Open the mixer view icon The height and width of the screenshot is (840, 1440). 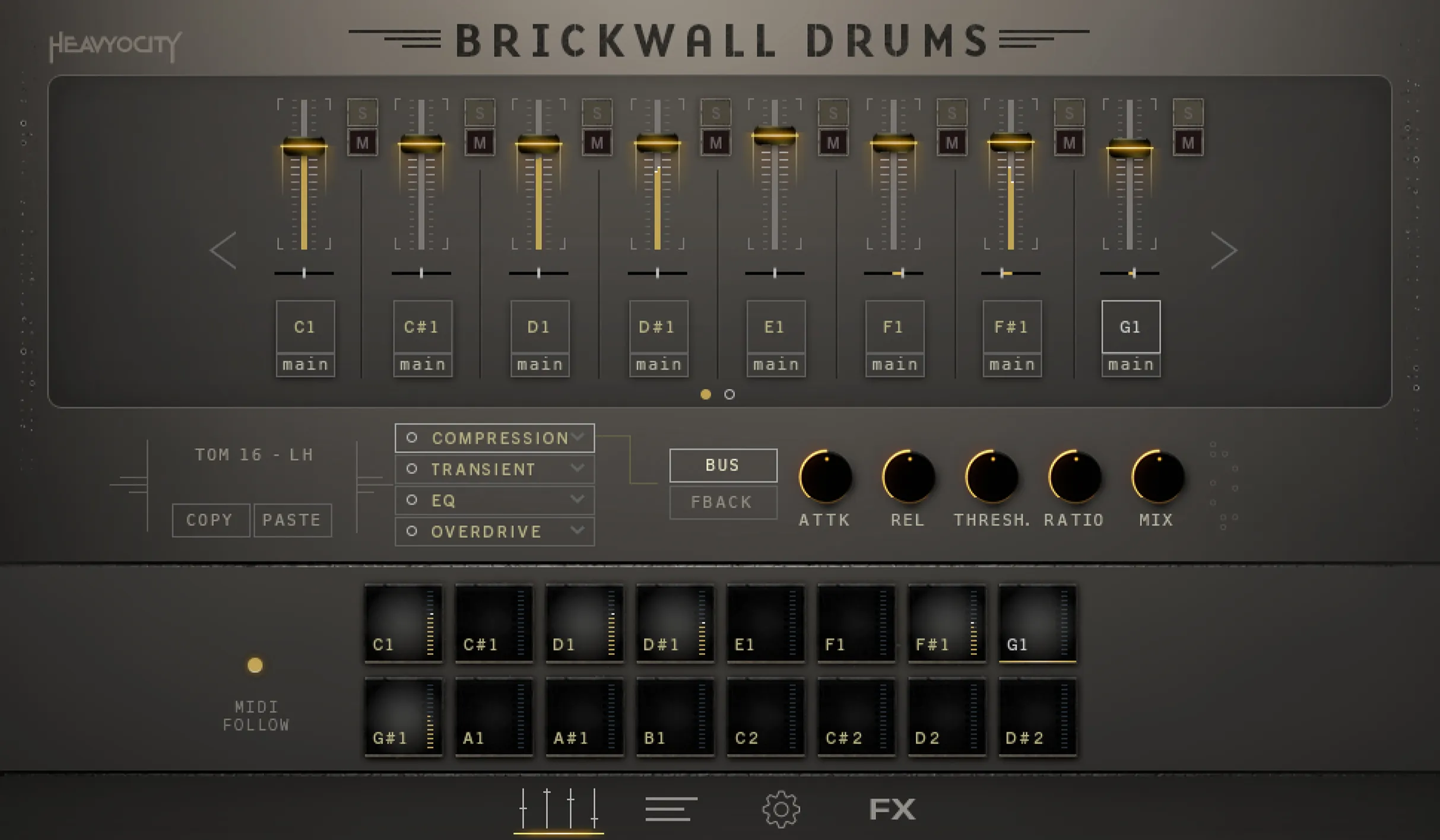click(559, 809)
